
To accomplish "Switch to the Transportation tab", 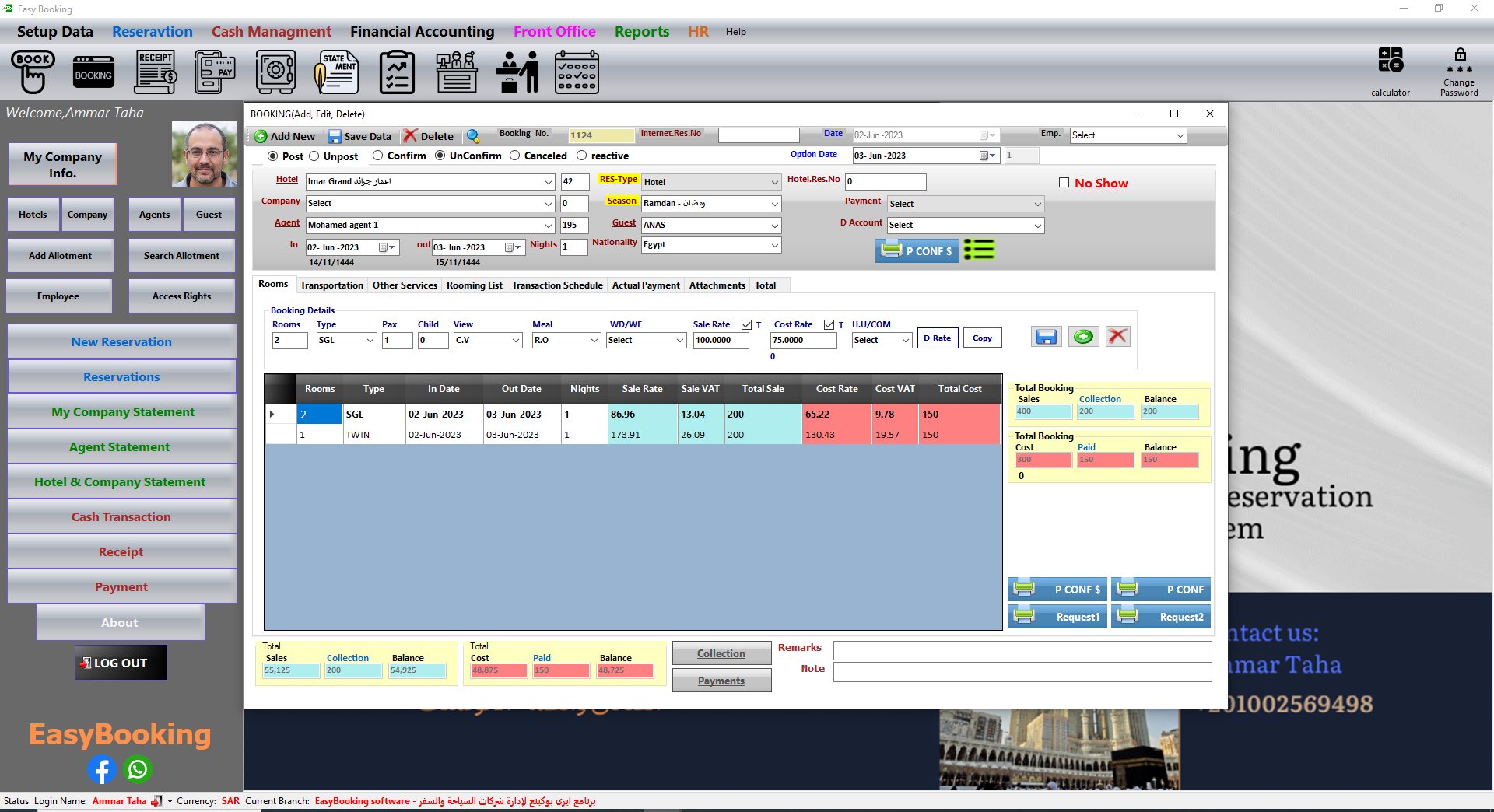I will [x=331, y=285].
